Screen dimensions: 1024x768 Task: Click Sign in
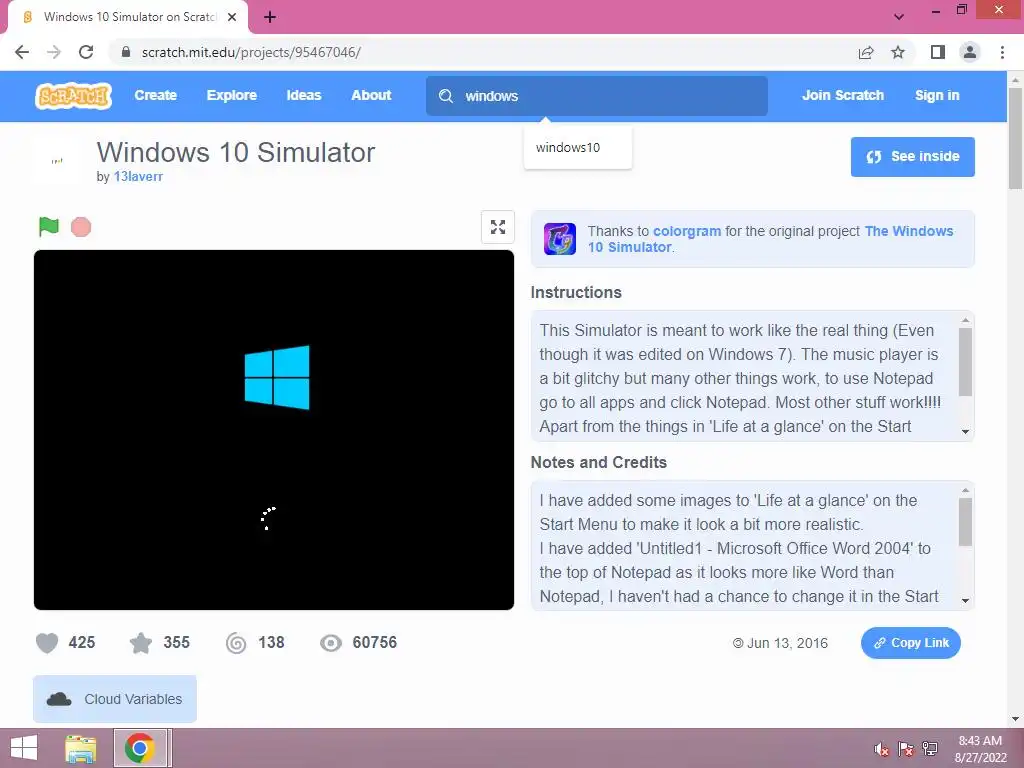(937, 95)
